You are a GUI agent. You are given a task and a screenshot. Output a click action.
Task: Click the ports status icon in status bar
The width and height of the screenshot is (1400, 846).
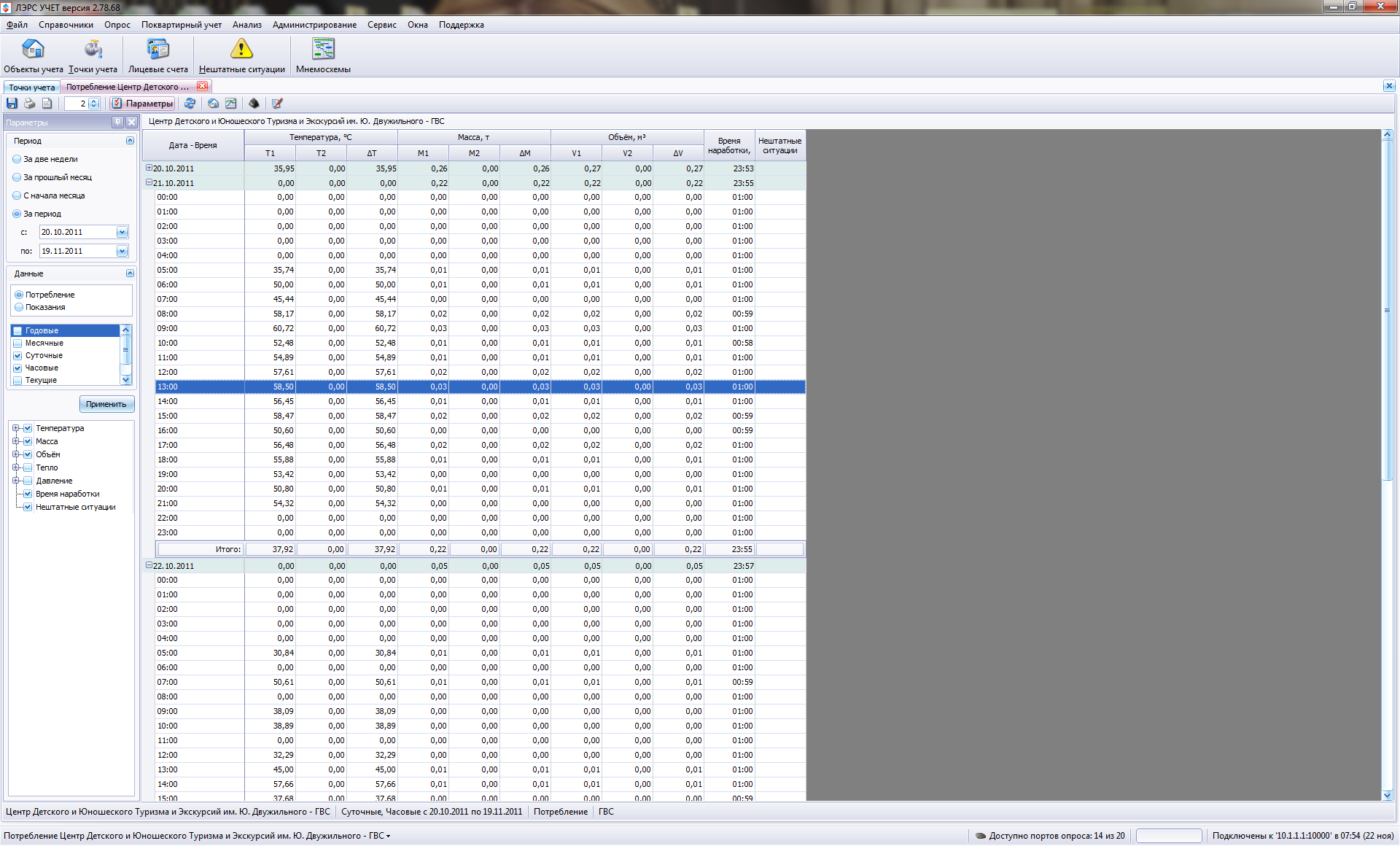981,836
